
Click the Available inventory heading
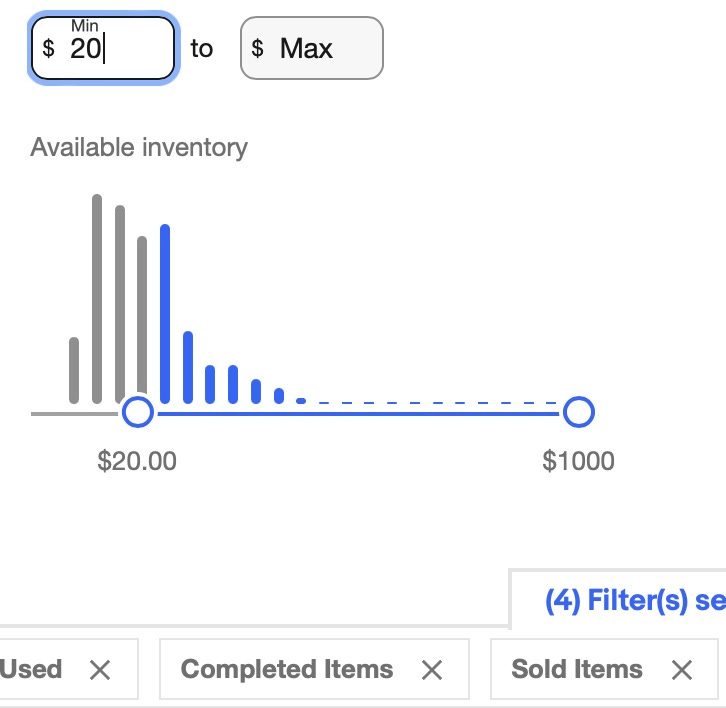(139, 148)
